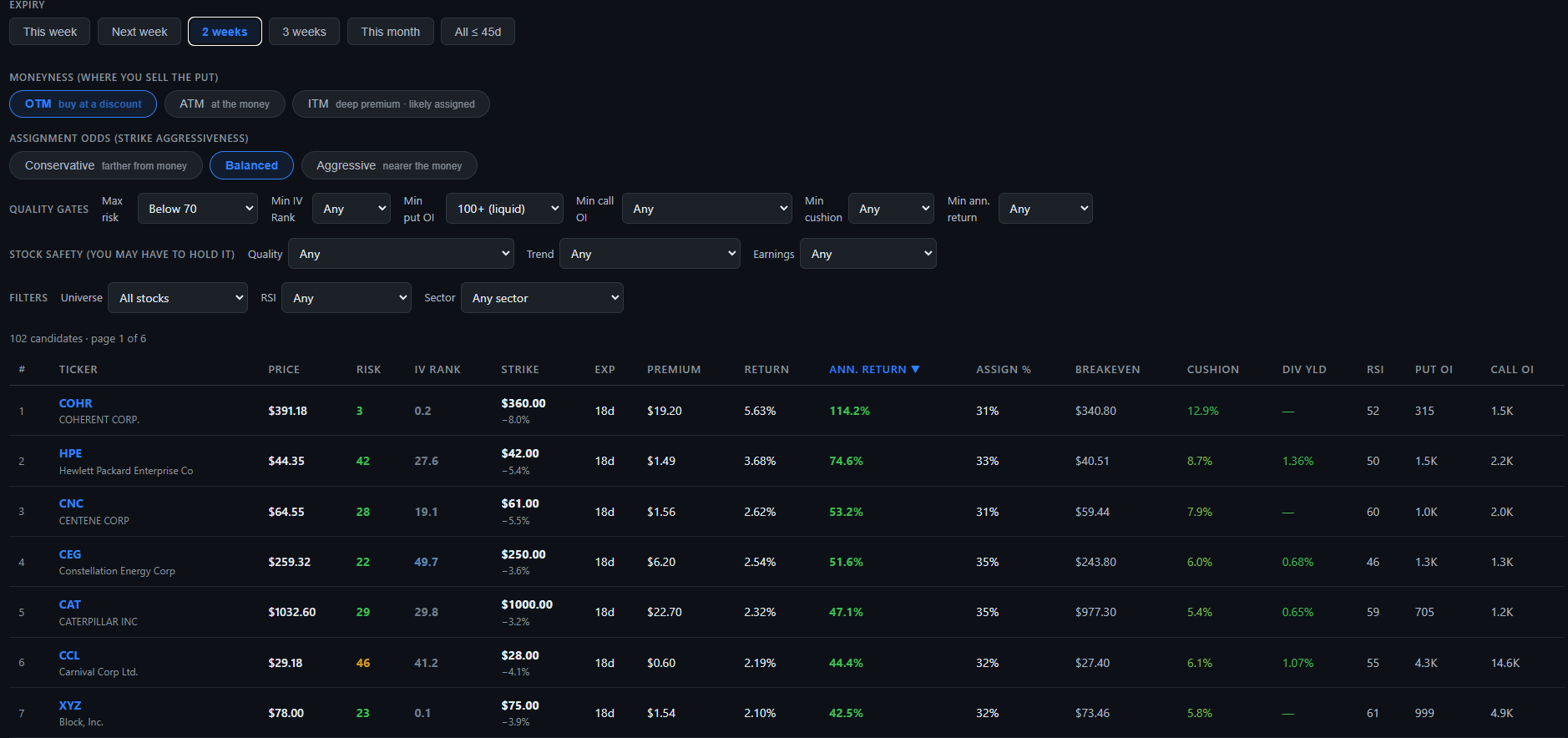Select the This week expiry option
The image size is (1568, 738).
point(50,32)
